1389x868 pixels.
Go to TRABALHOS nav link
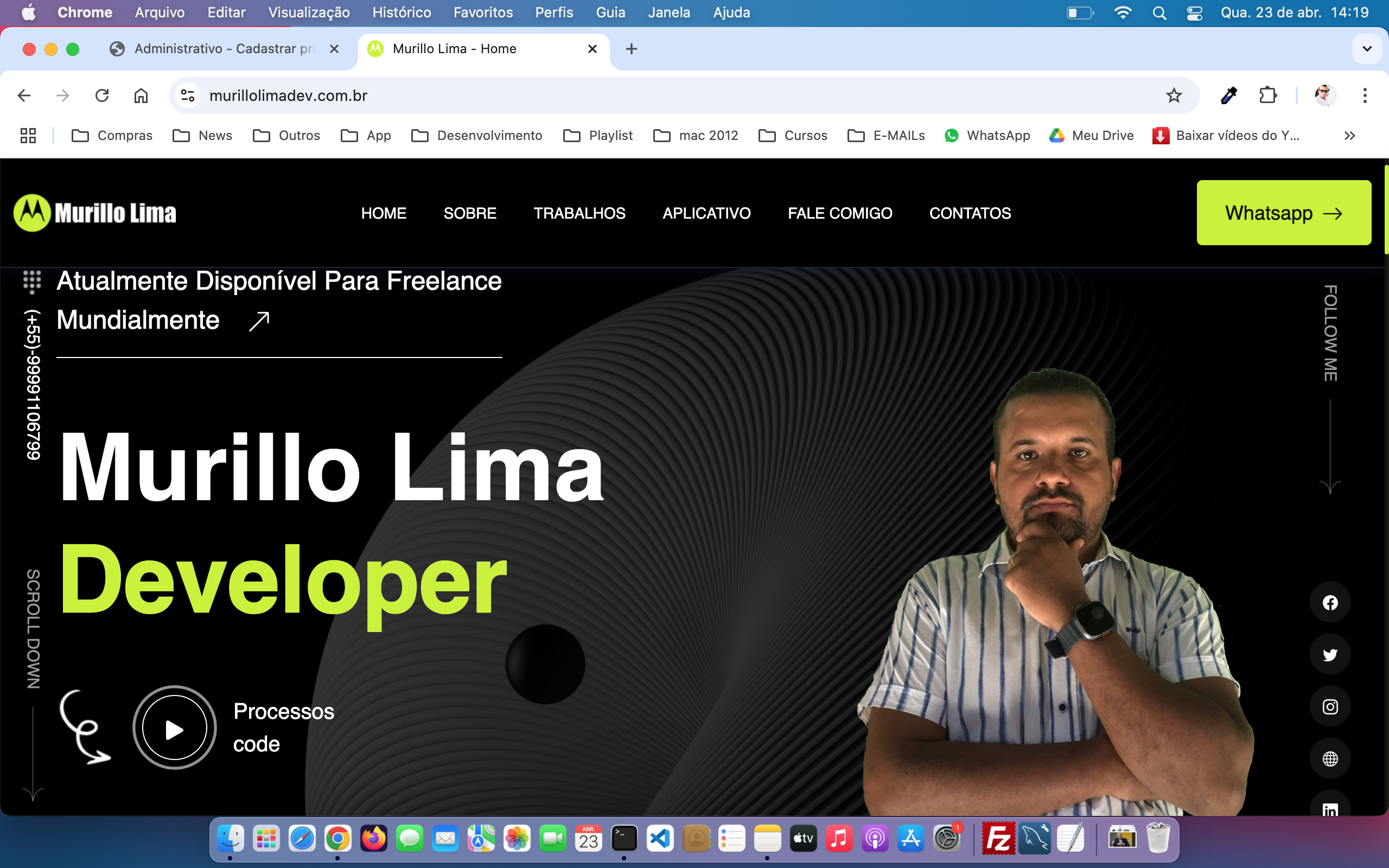(579, 213)
